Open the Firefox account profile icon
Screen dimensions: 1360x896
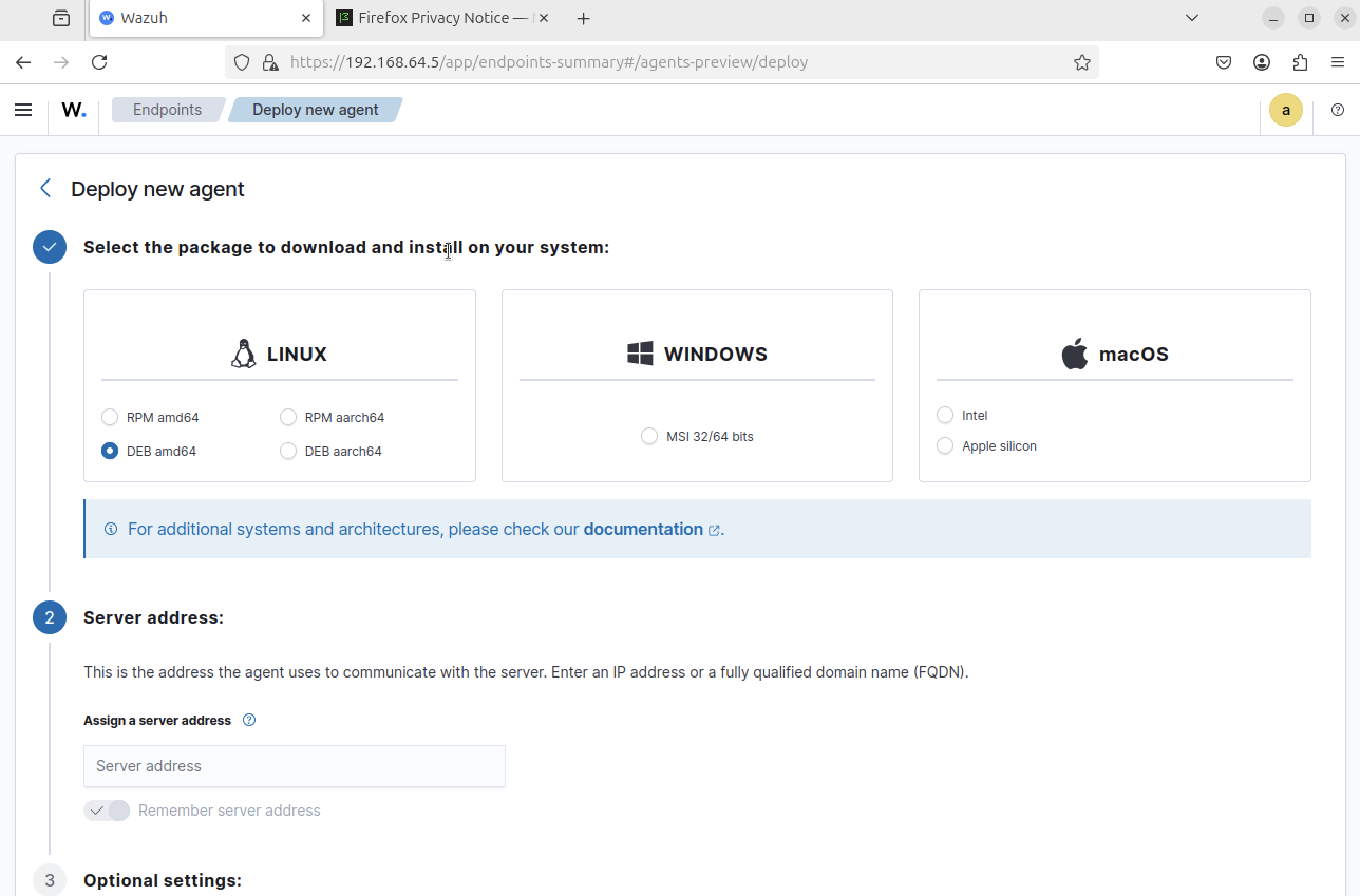pos(1262,62)
